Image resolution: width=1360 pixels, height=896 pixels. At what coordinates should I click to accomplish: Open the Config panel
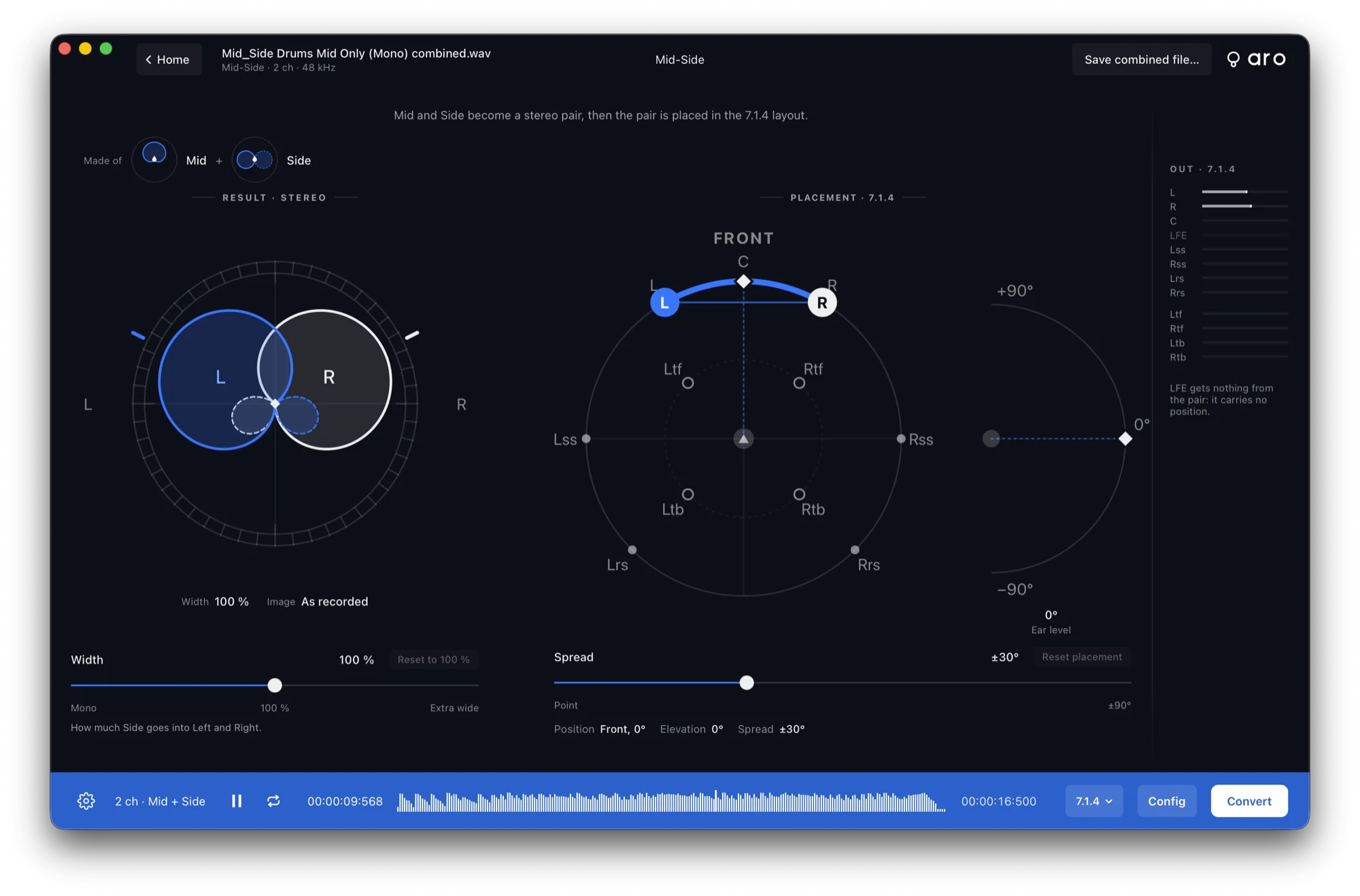[1167, 801]
